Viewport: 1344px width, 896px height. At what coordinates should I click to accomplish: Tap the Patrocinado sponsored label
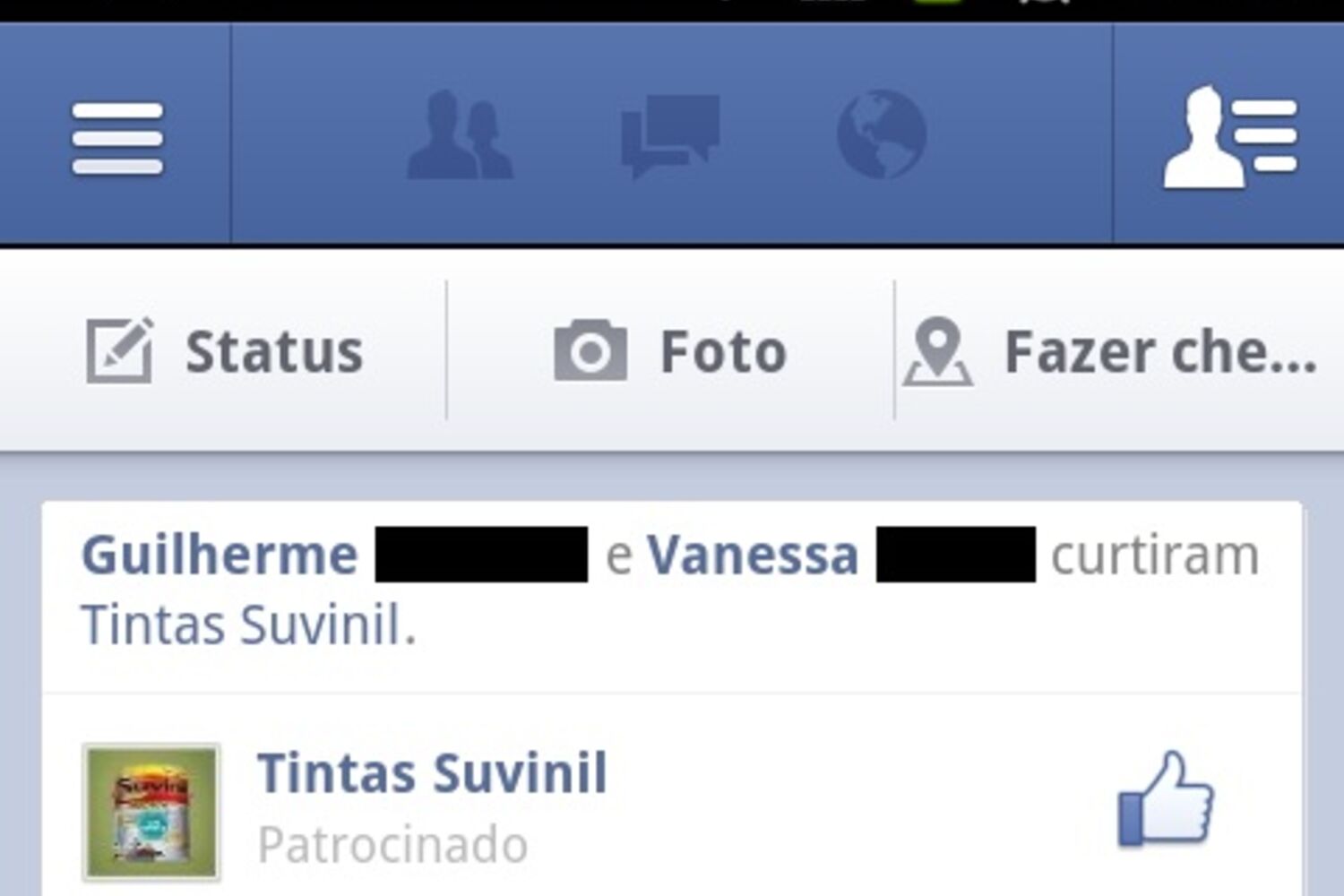tap(392, 845)
